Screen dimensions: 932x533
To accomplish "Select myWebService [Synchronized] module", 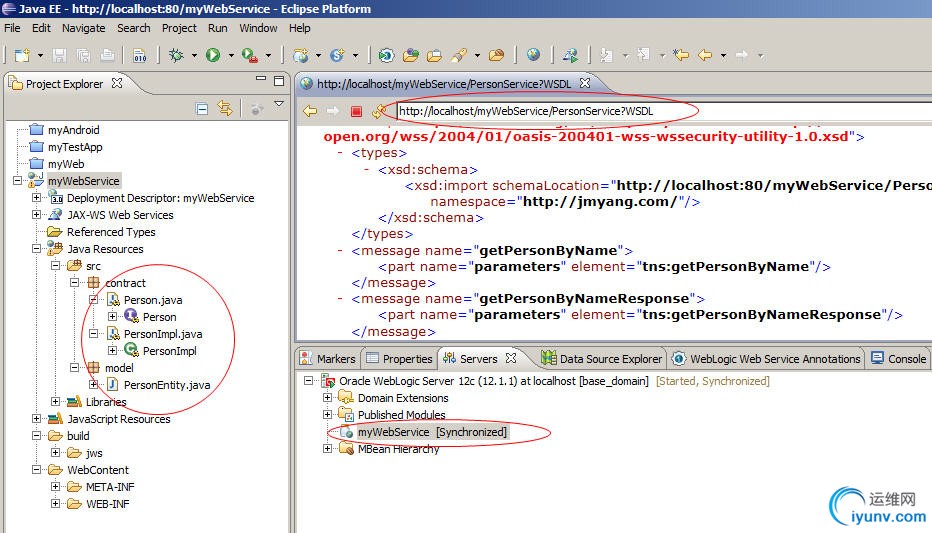I will (432, 432).
